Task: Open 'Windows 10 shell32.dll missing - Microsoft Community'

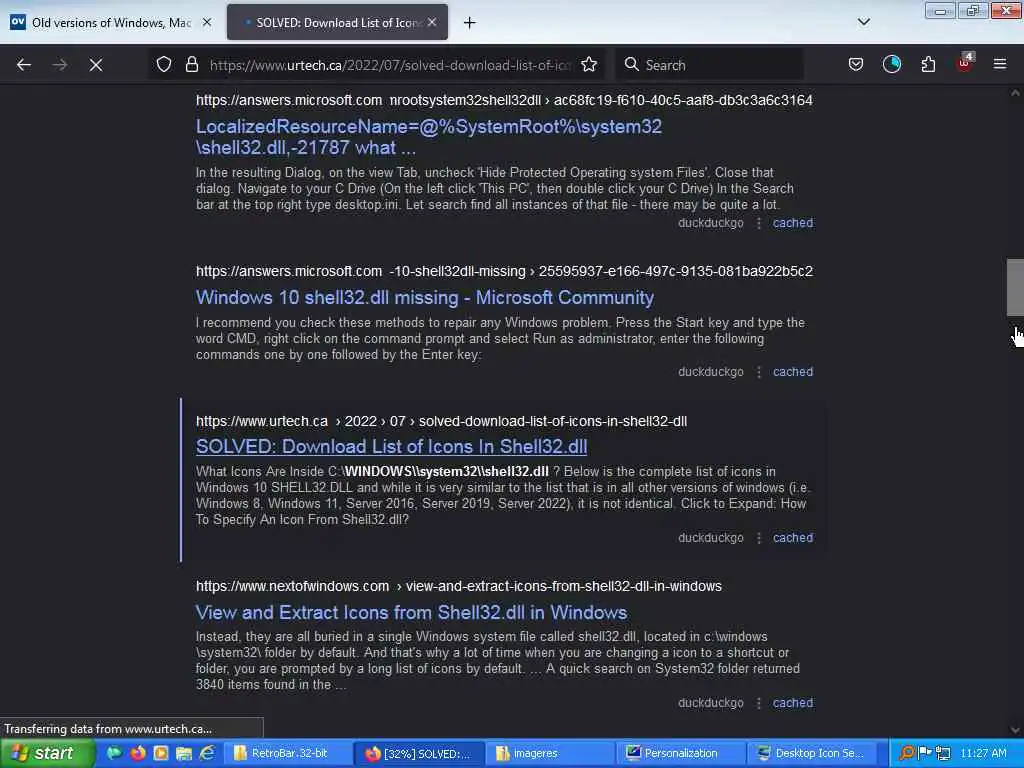Action: click(424, 298)
